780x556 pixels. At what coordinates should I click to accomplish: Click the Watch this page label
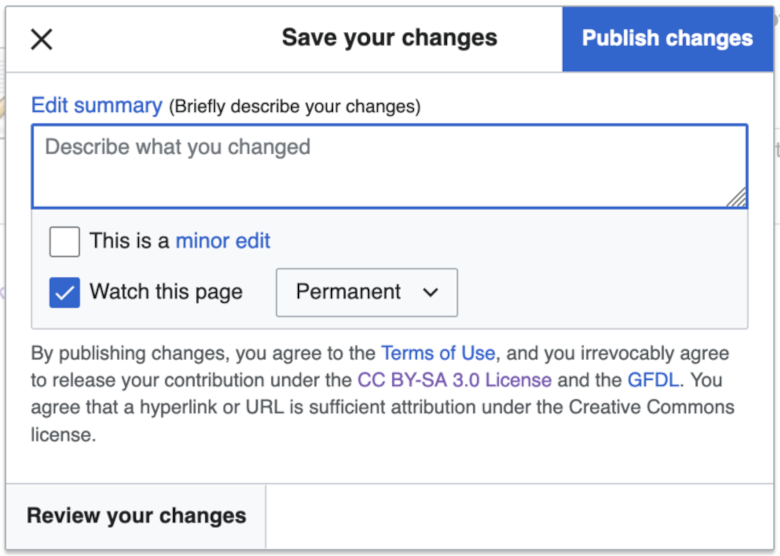pyautogui.click(x=166, y=292)
